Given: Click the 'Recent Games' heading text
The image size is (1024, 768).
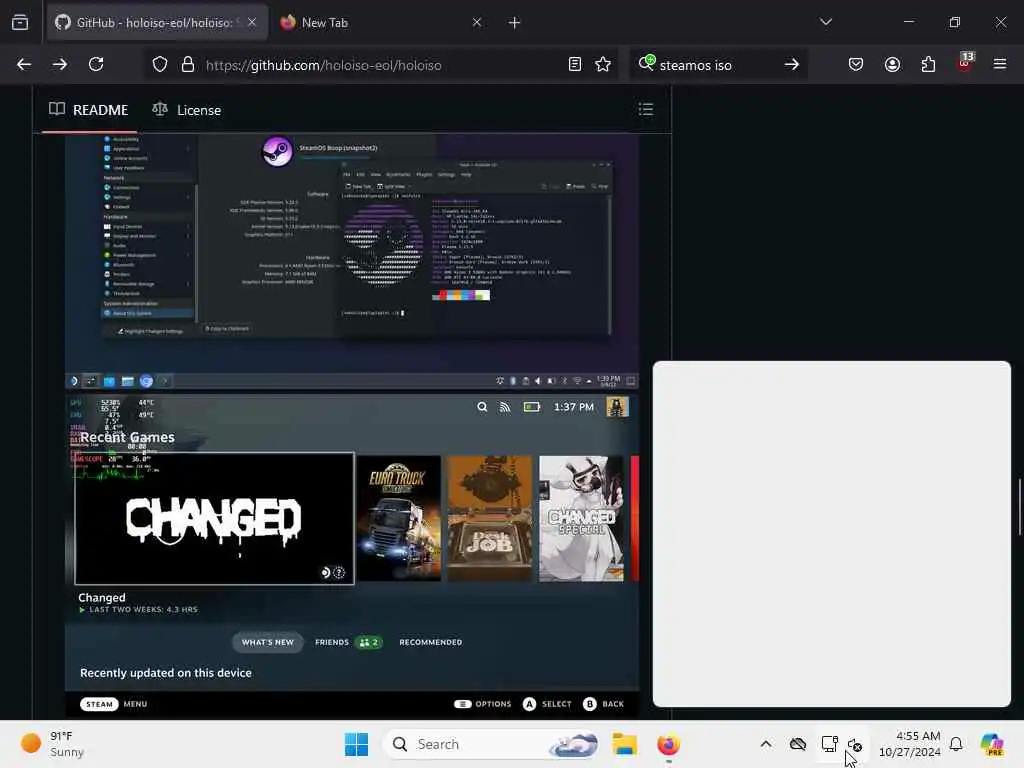Looking at the screenshot, I should click(127, 437).
